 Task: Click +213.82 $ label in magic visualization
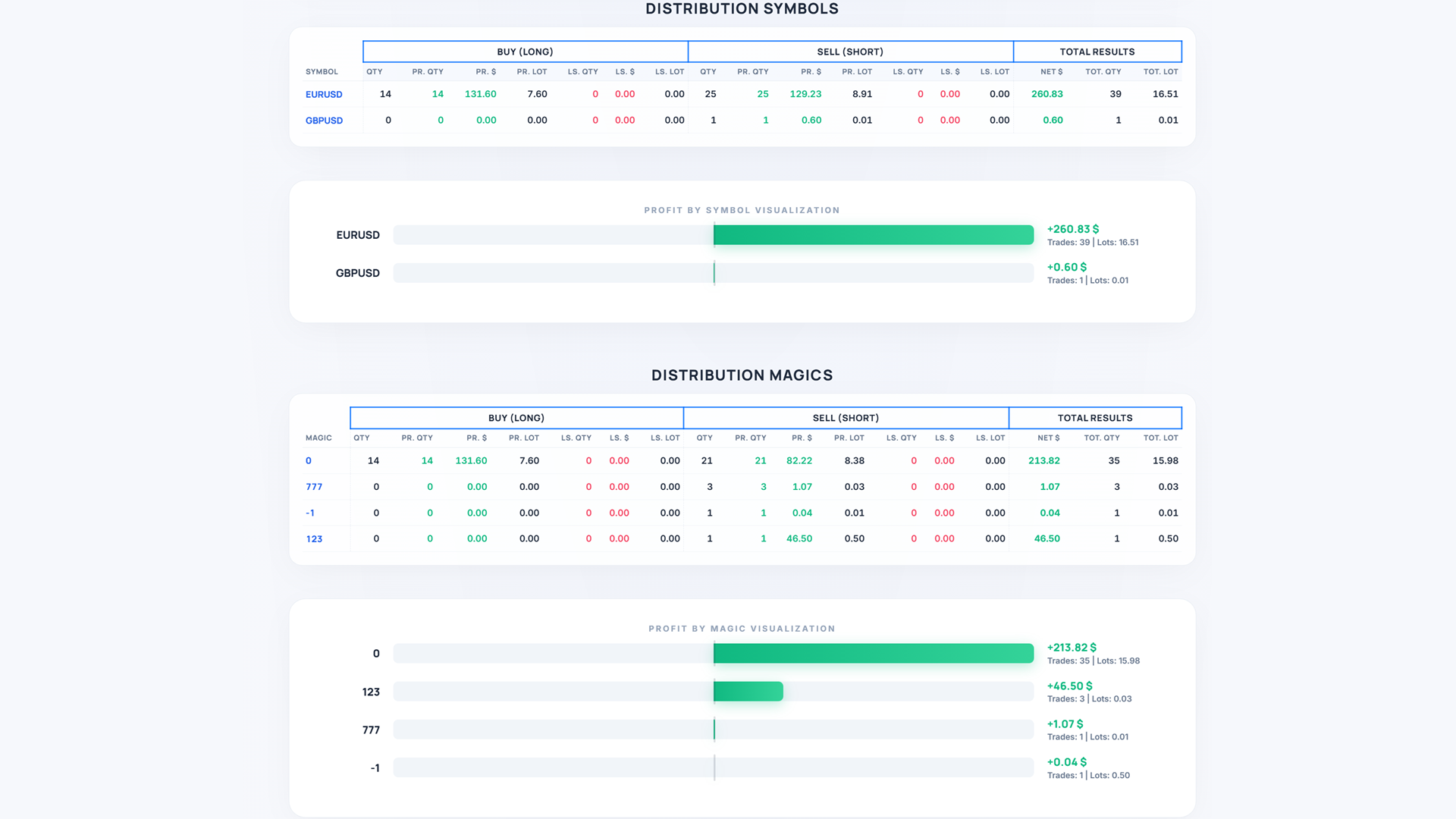1072,648
